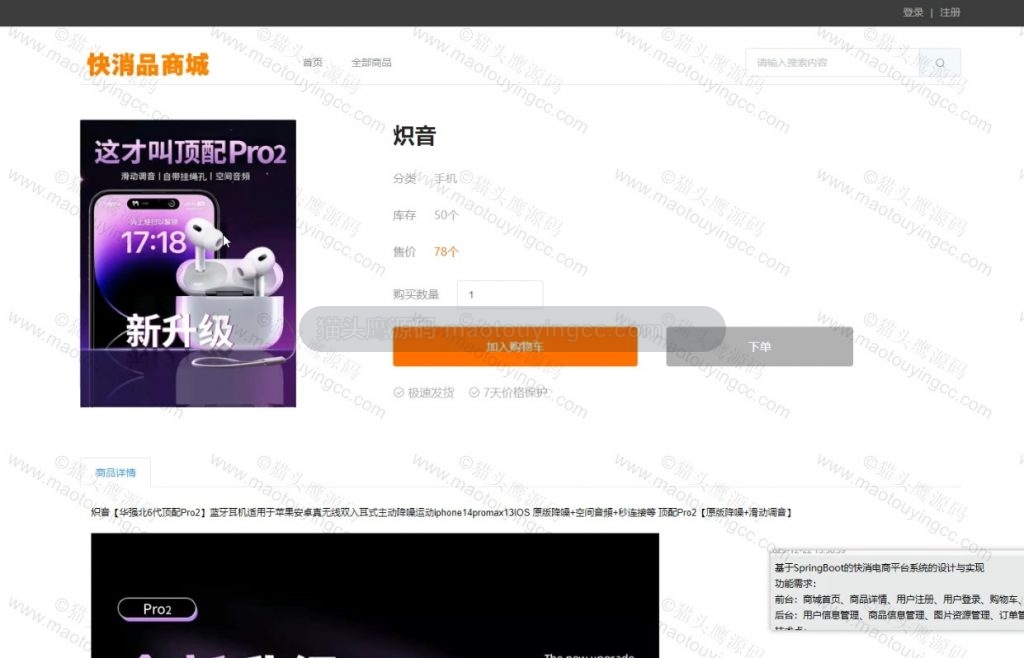Click the 购买数量 label
1024x658 pixels.
click(x=416, y=294)
